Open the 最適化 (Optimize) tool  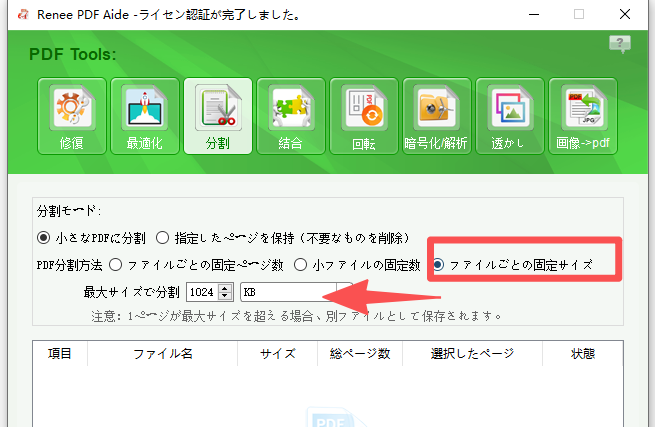point(145,116)
